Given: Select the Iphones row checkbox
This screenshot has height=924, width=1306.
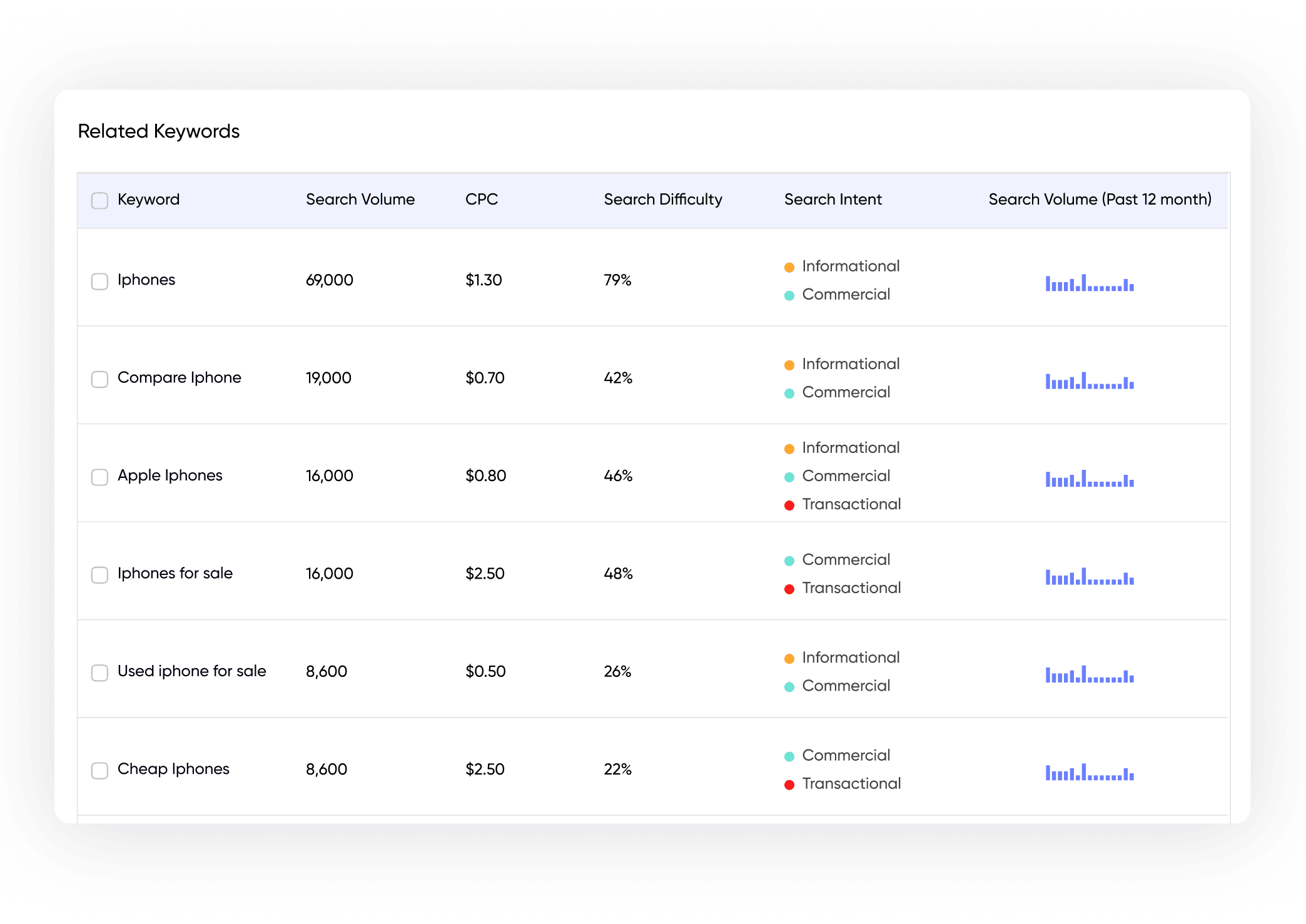Looking at the screenshot, I should (99, 281).
